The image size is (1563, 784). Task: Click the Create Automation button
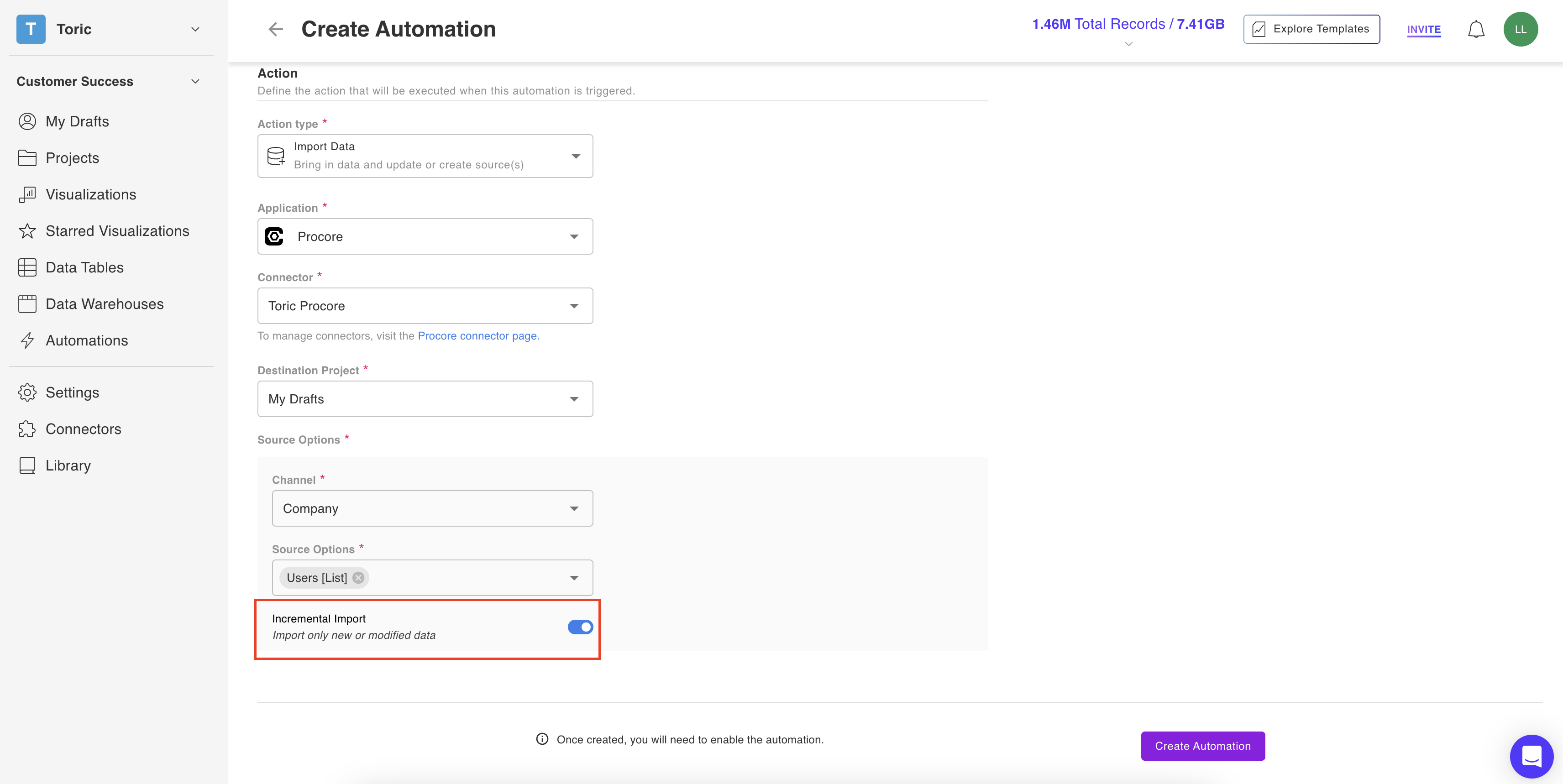click(1202, 746)
